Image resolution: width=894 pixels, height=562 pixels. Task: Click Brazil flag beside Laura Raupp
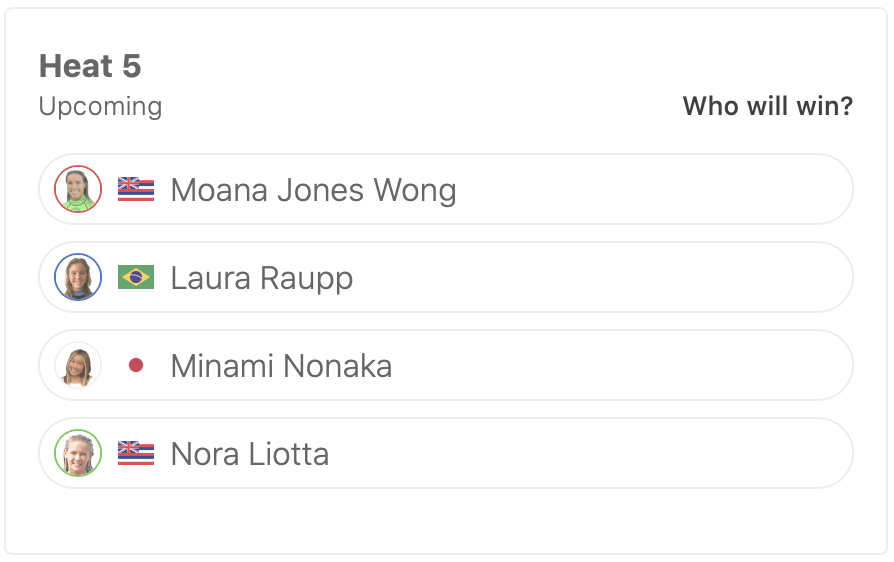pos(136,278)
